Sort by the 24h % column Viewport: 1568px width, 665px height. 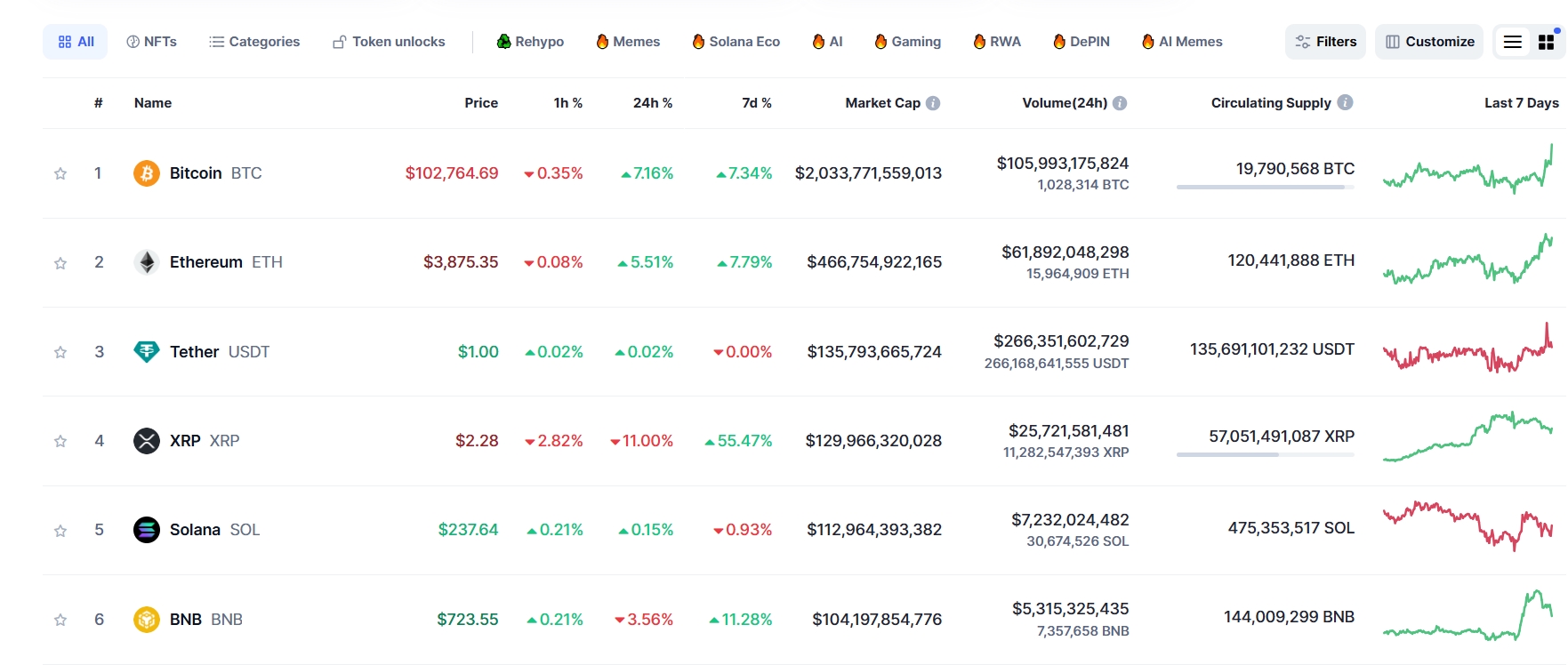pyautogui.click(x=653, y=103)
